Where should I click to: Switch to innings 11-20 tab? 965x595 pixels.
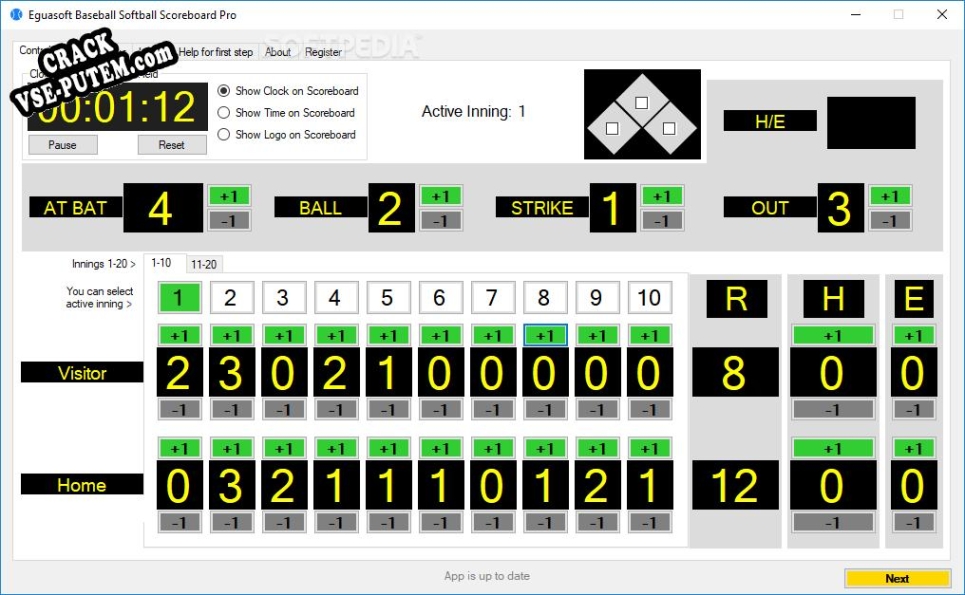click(x=204, y=264)
